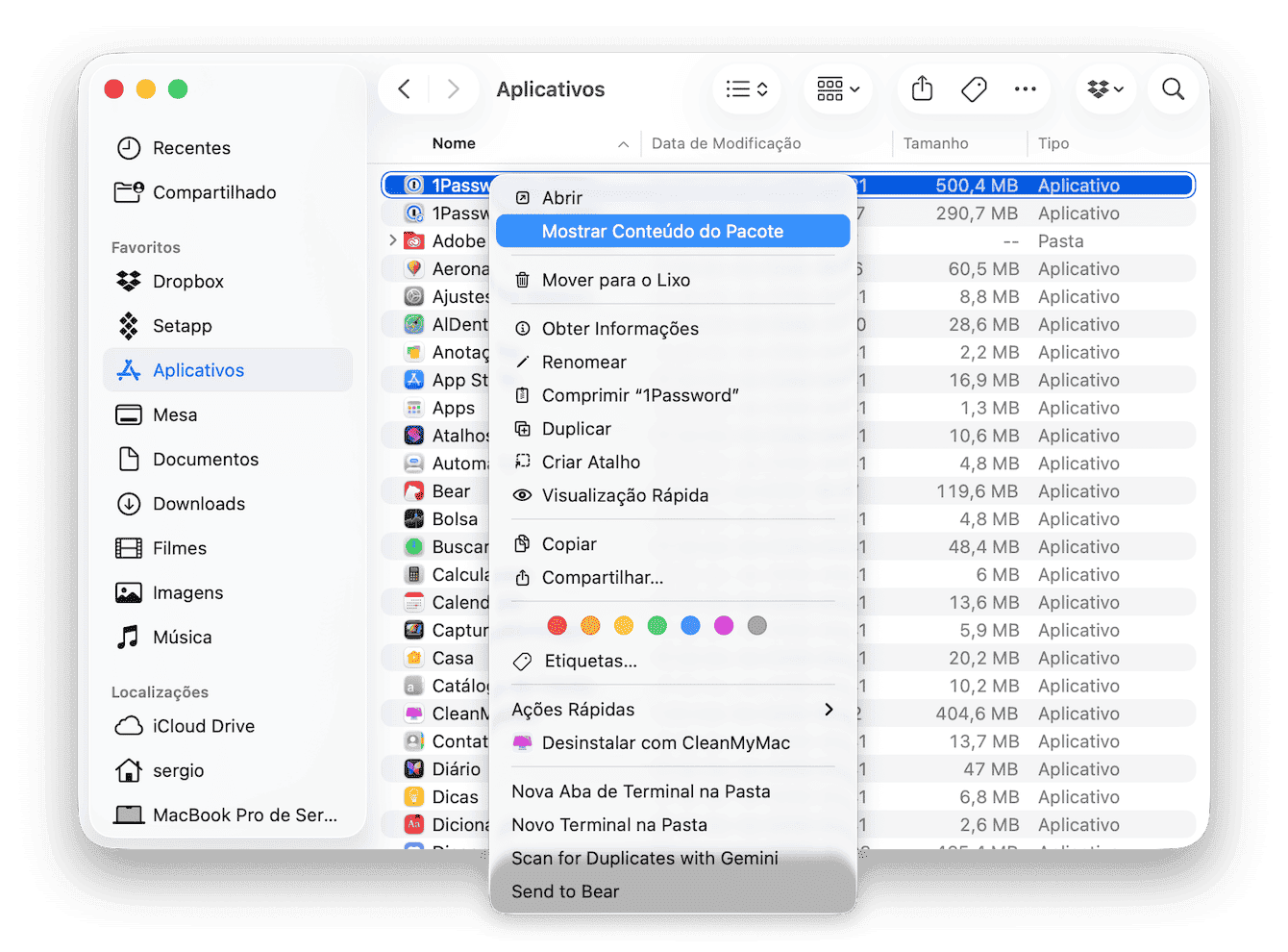Choose Scan for Duplicates with Gemini

[x=673, y=859]
